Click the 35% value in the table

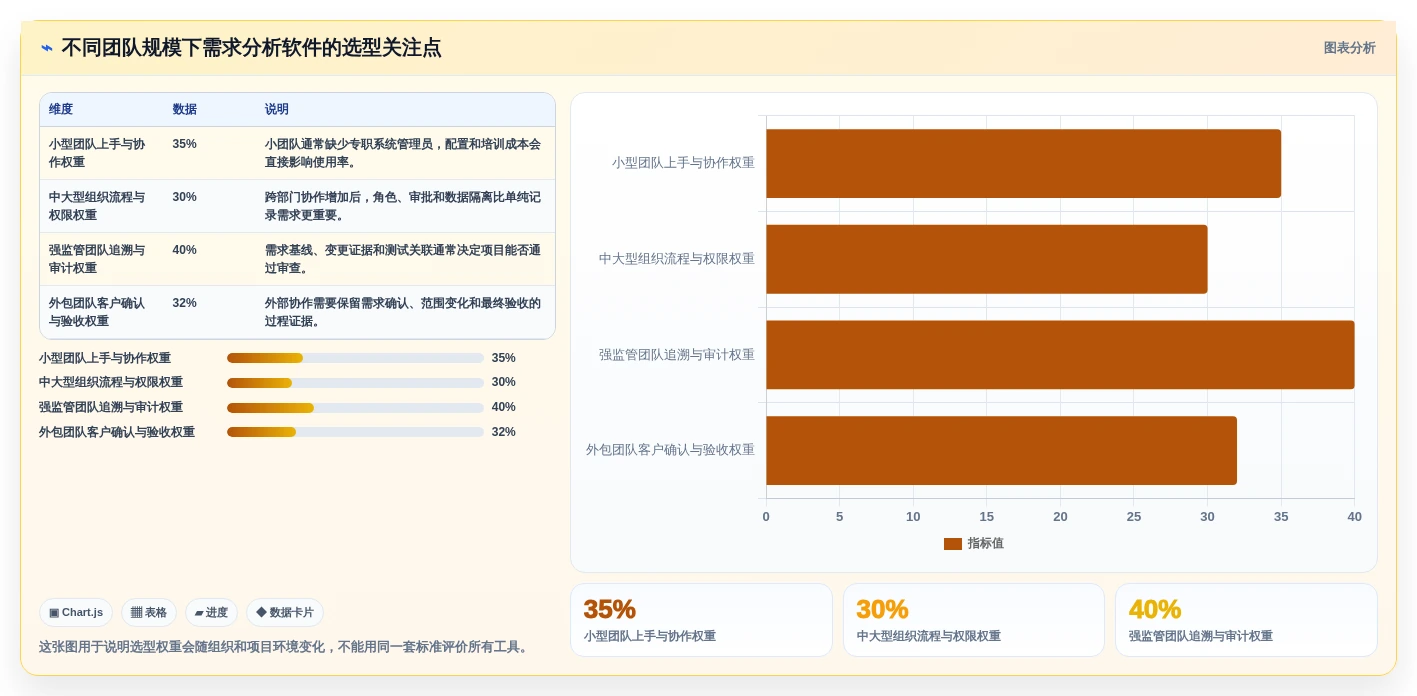[x=184, y=144]
